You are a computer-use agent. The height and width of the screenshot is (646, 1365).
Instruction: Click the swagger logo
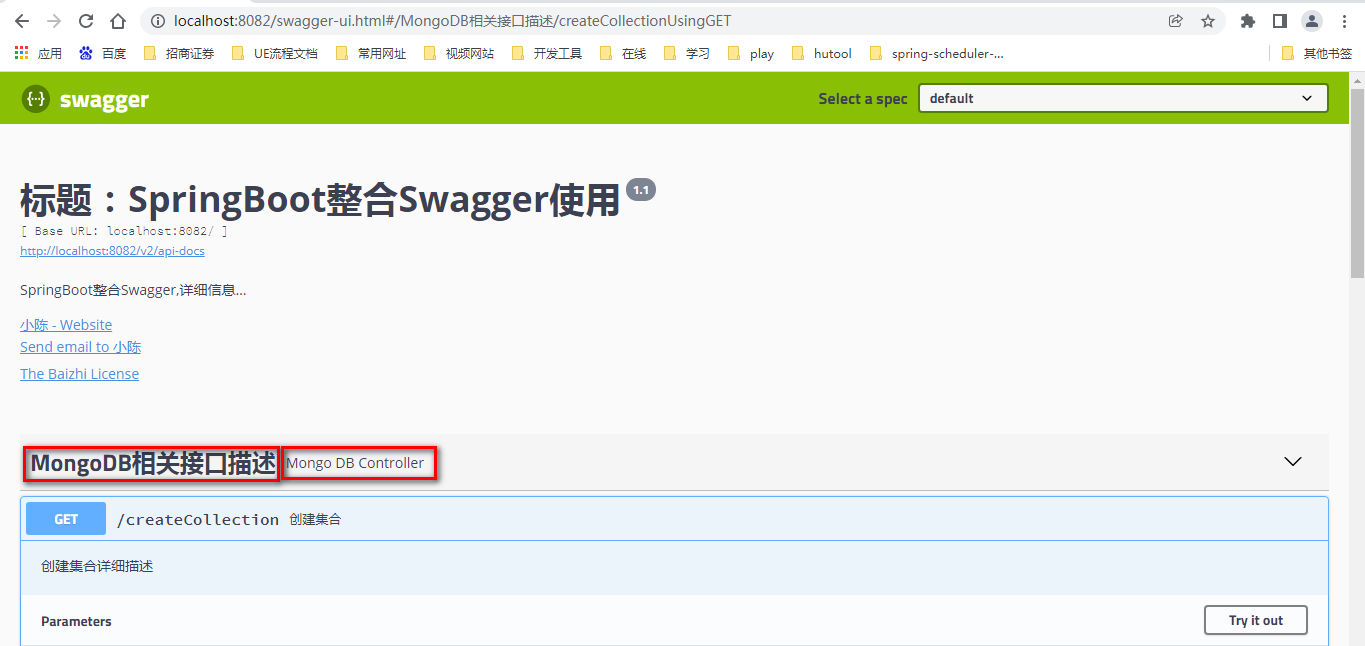tap(85, 99)
